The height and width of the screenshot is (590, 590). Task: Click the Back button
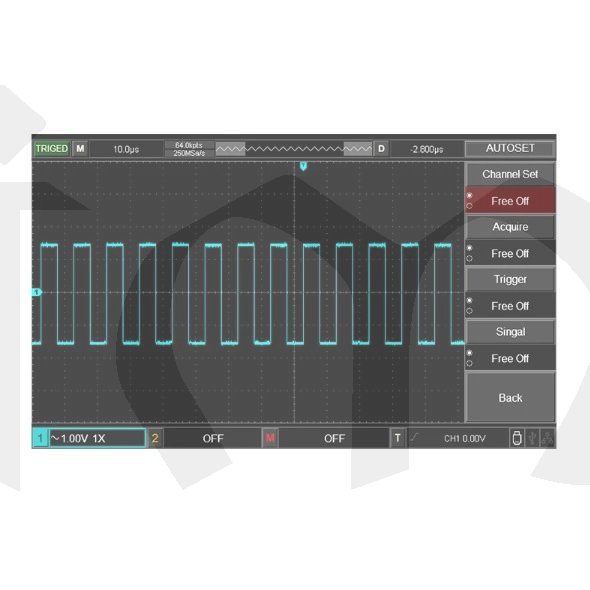point(510,398)
